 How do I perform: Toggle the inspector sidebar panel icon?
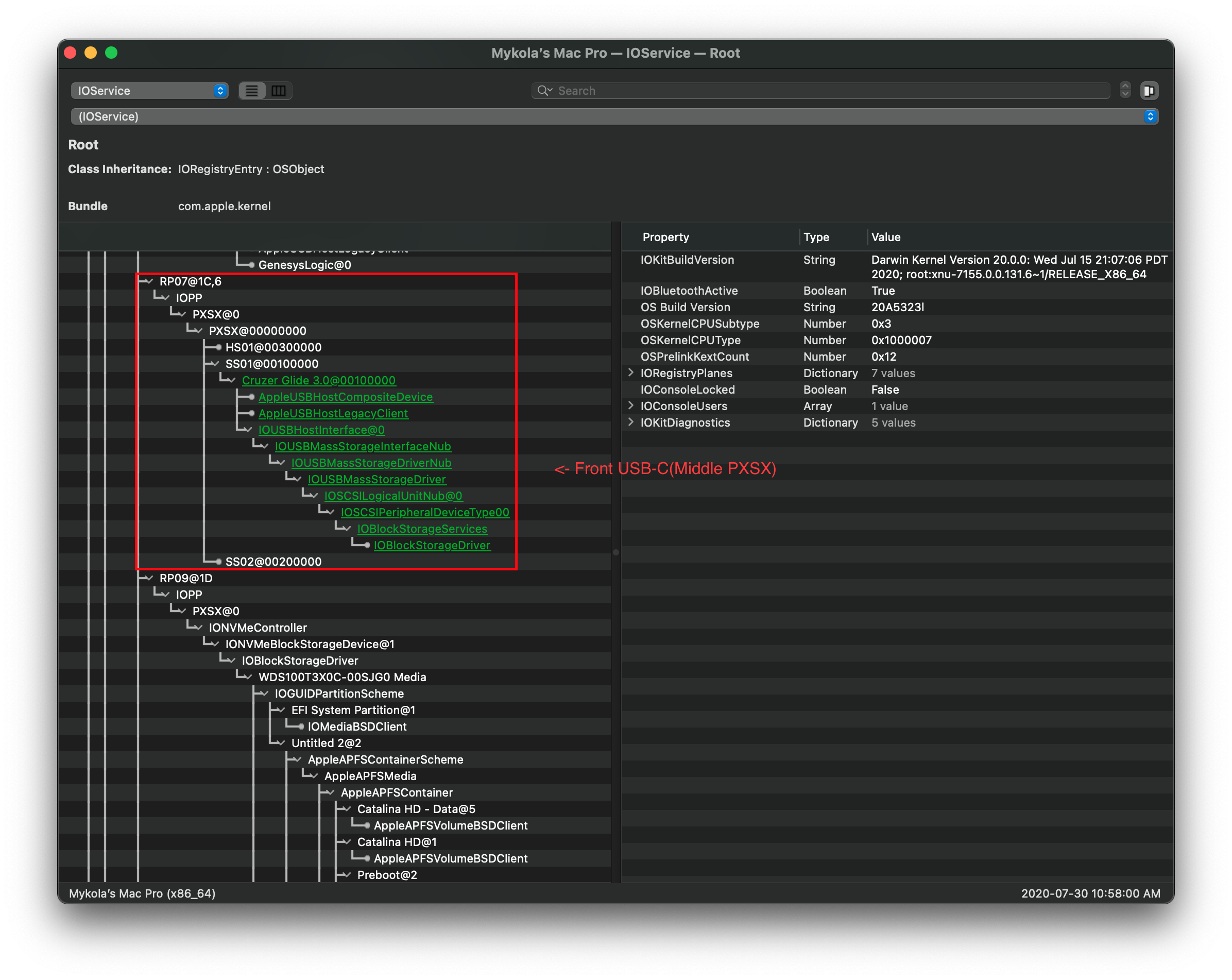(x=1149, y=90)
